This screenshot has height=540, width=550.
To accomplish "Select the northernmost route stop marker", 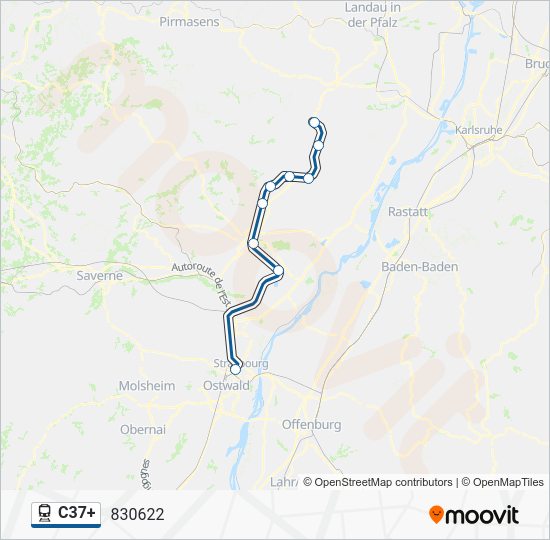I will (314, 122).
